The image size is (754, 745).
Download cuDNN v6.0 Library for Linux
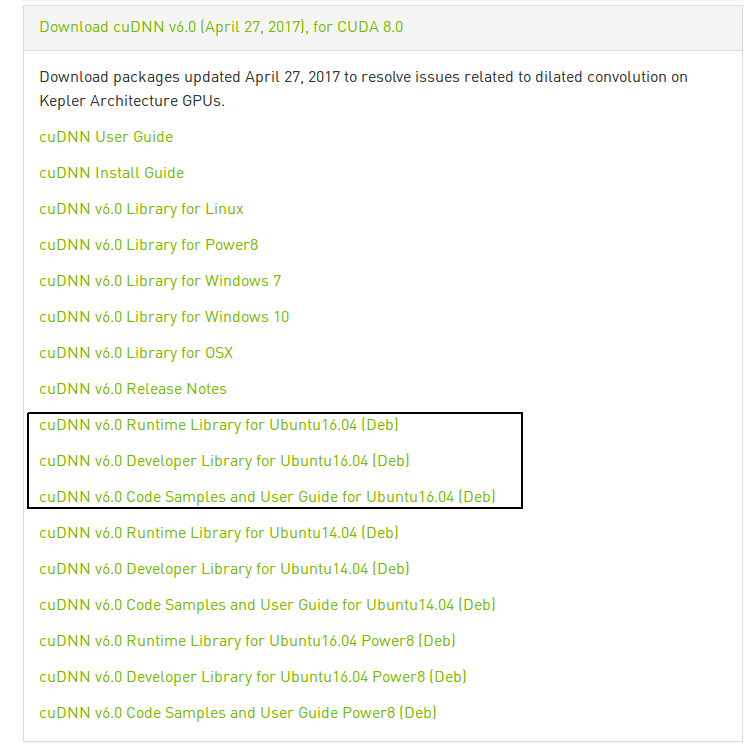point(141,209)
